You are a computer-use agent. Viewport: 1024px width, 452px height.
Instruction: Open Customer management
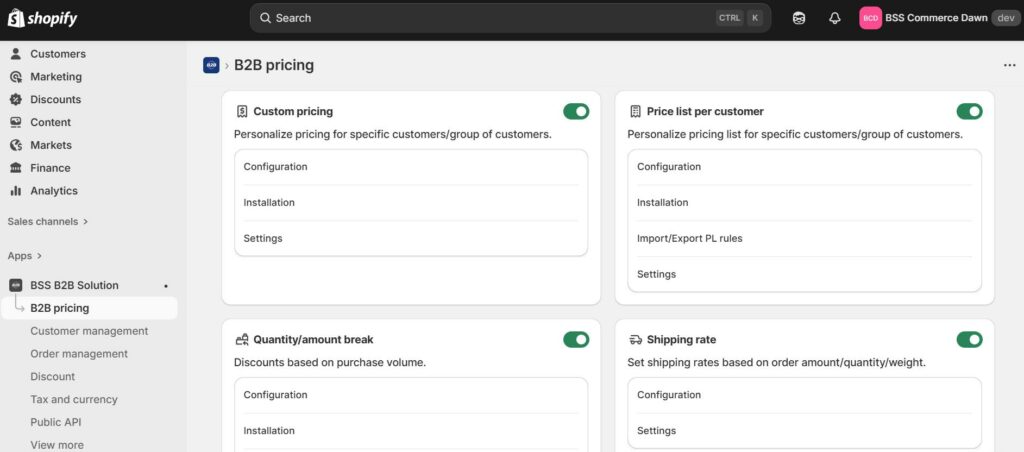pos(89,331)
